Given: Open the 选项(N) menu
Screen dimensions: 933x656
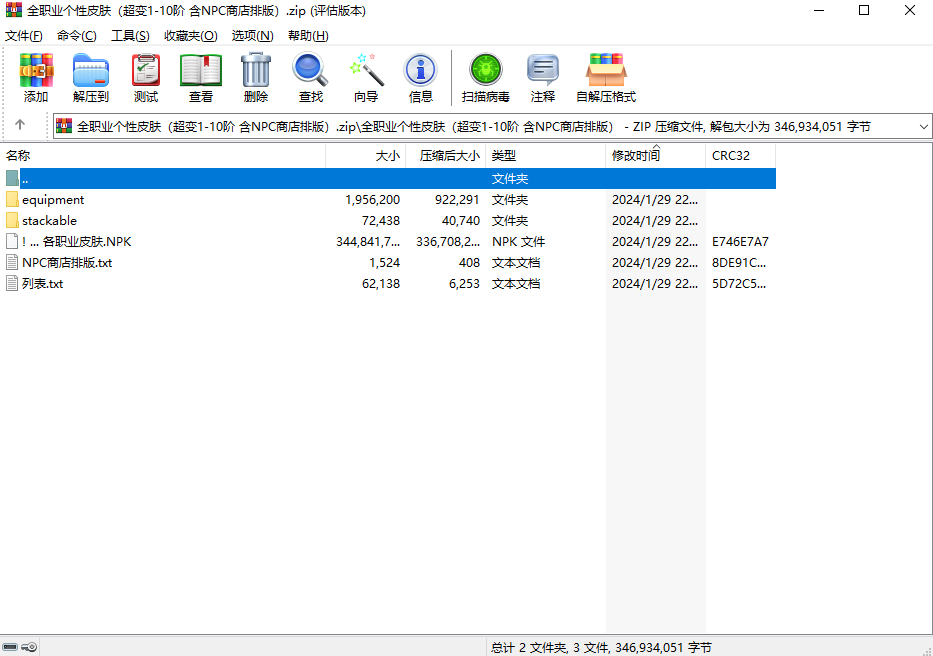Looking at the screenshot, I should pyautogui.click(x=252, y=36).
